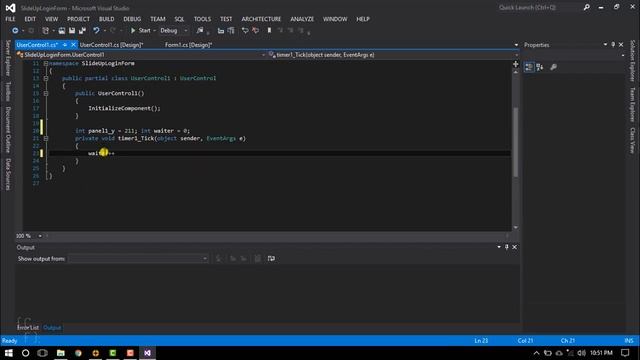Open the active documents list dropdown
Screen dimensions: 640x360
pyautogui.click(x=516, y=45)
